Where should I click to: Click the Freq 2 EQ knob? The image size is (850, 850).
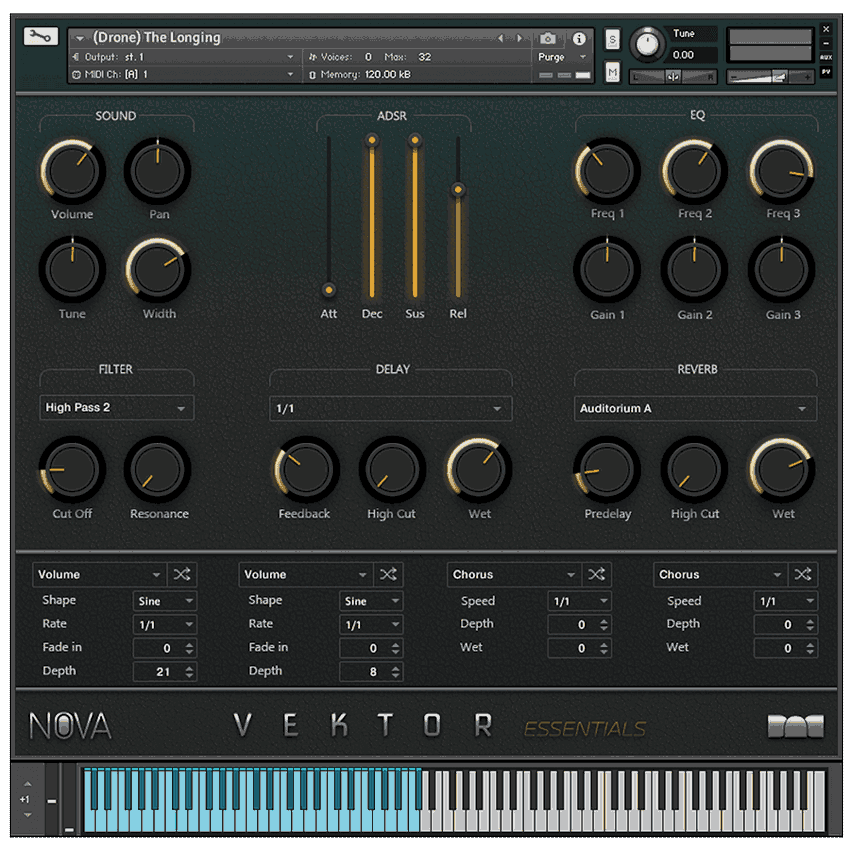point(694,170)
